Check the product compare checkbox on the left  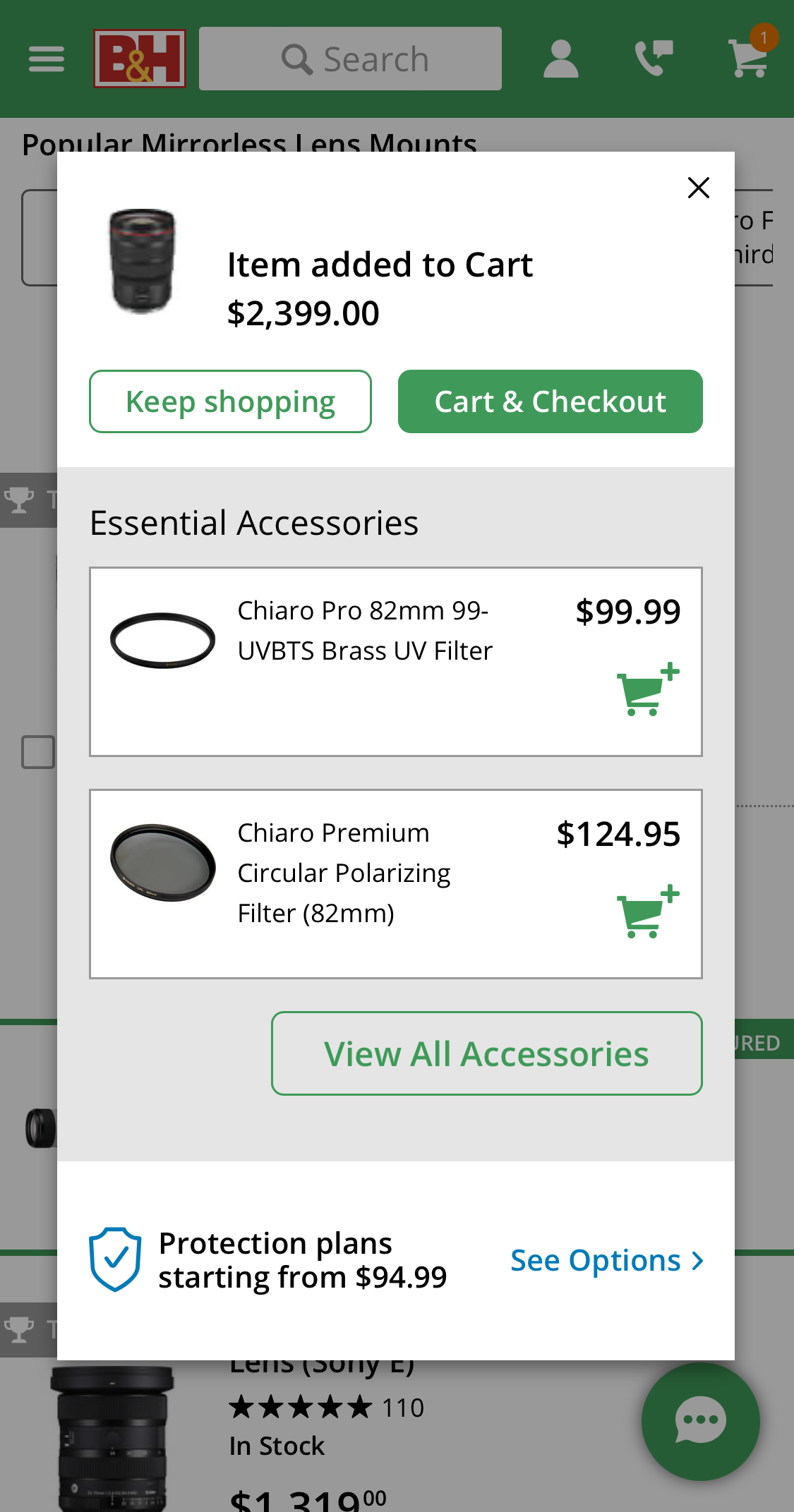39,751
